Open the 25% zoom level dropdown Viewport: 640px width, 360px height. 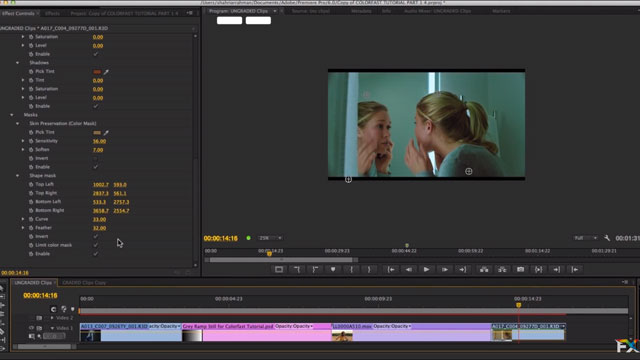(270, 238)
